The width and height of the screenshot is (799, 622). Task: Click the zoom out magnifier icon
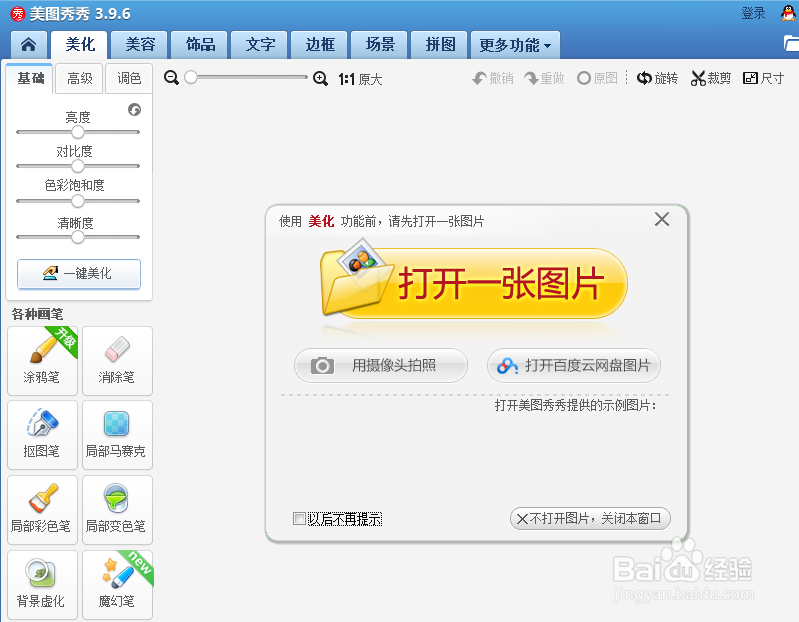[171, 78]
